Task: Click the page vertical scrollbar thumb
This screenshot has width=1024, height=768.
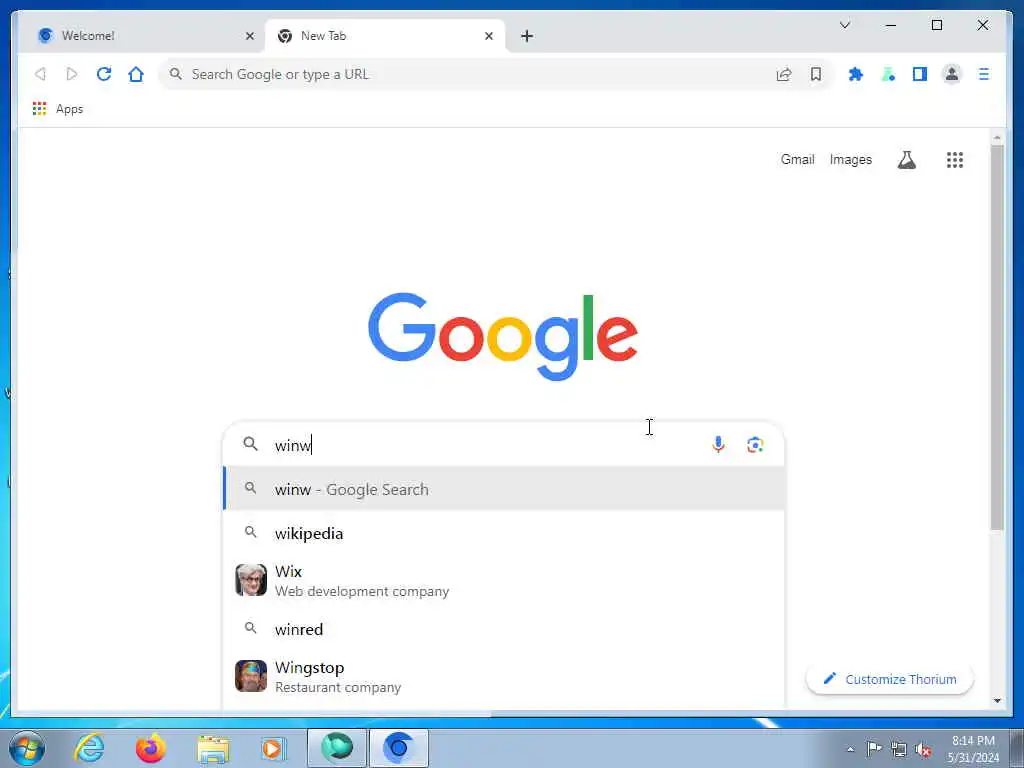Action: 997,337
